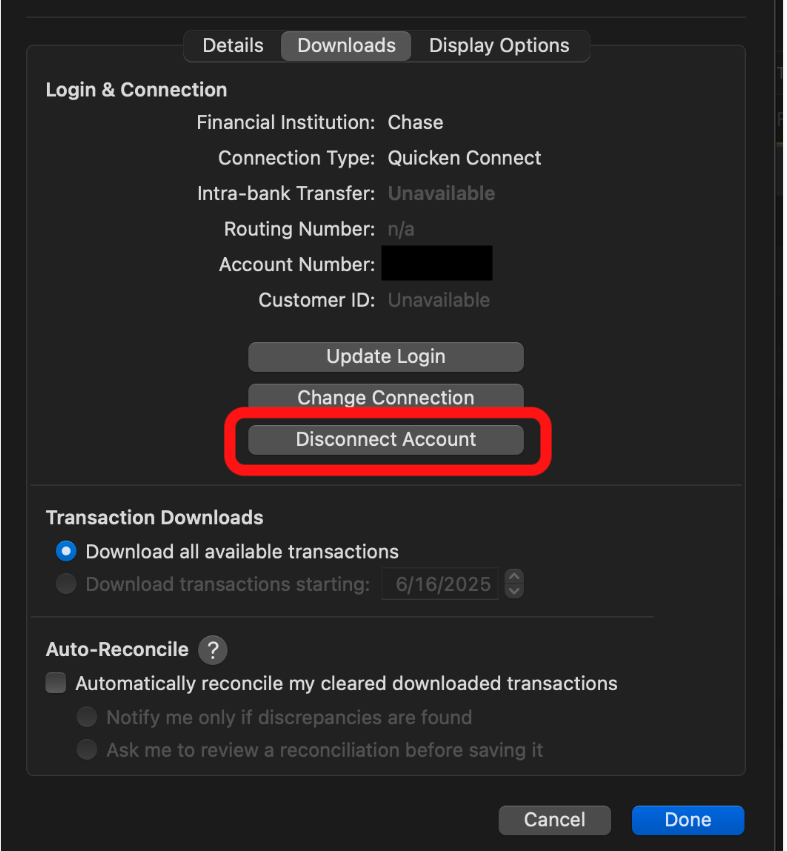The width and height of the screenshot is (787, 851).
Task: Select Download transactions starting radio button
Action: tap(66, 584)
